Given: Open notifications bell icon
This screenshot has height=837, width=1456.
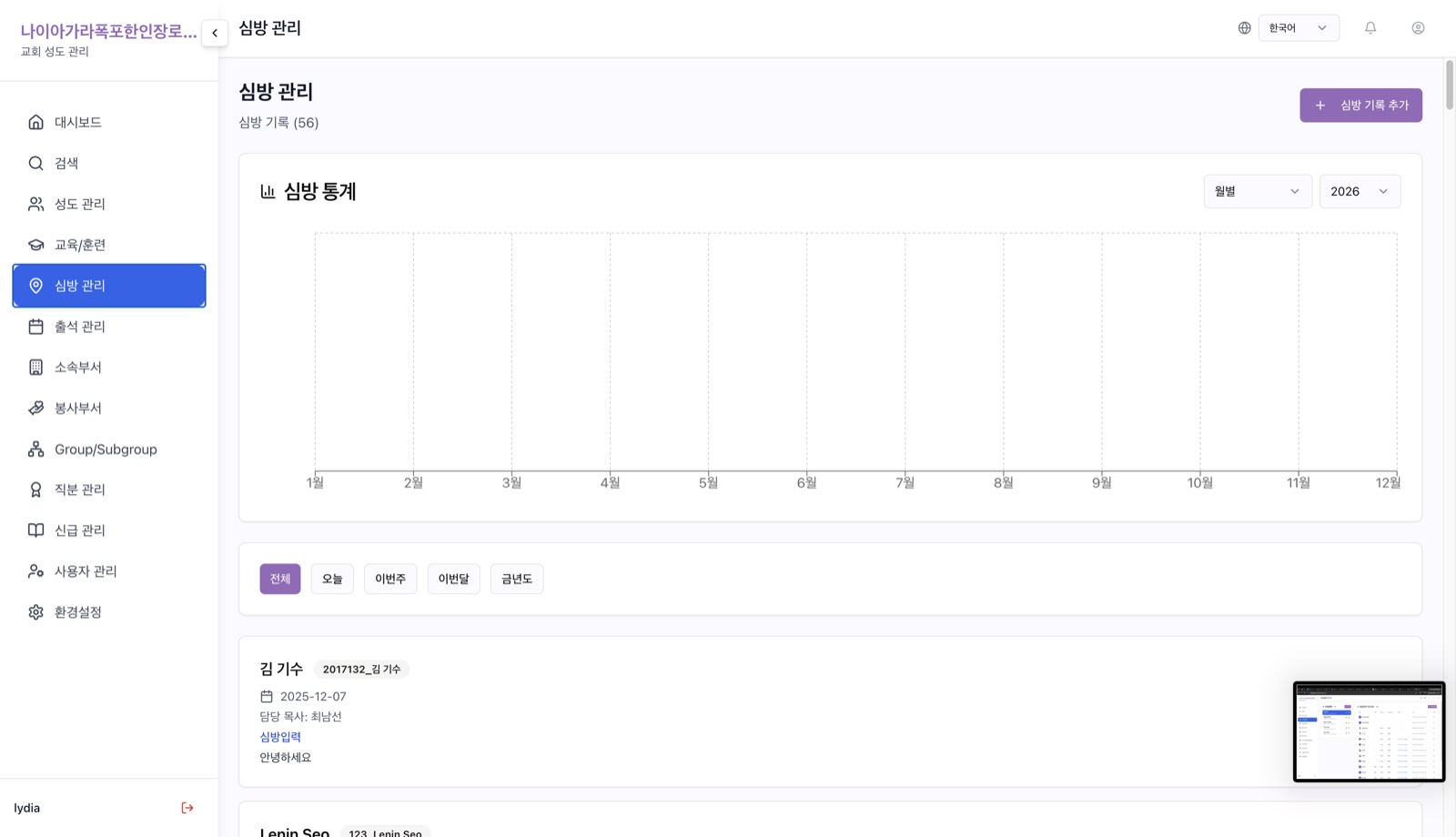Looking at the screenshot, I should coord(1370,28).
